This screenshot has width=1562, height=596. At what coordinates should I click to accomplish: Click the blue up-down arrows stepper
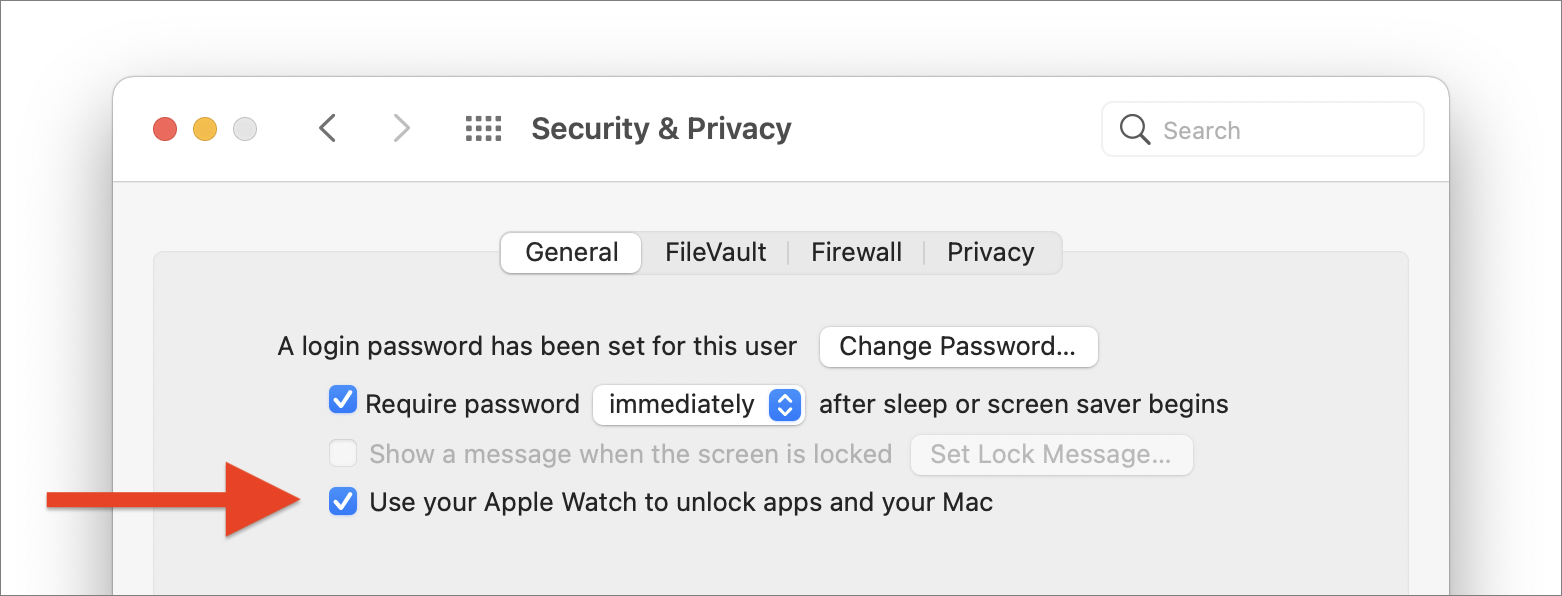pos(785,404)
